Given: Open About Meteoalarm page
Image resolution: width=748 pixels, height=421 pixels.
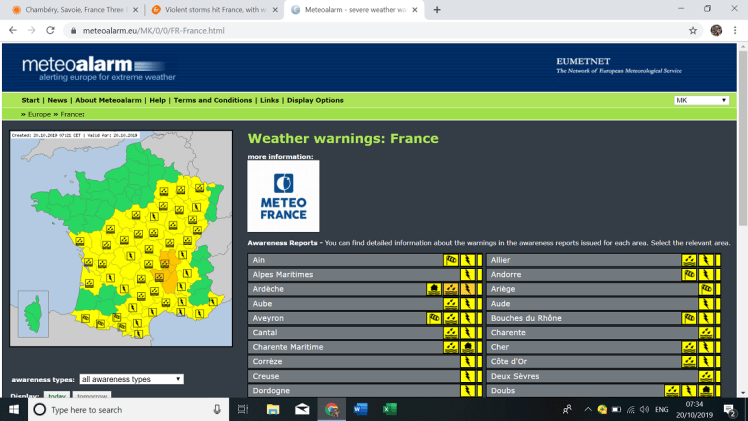Looking at the screenshot, I should 108,100.
